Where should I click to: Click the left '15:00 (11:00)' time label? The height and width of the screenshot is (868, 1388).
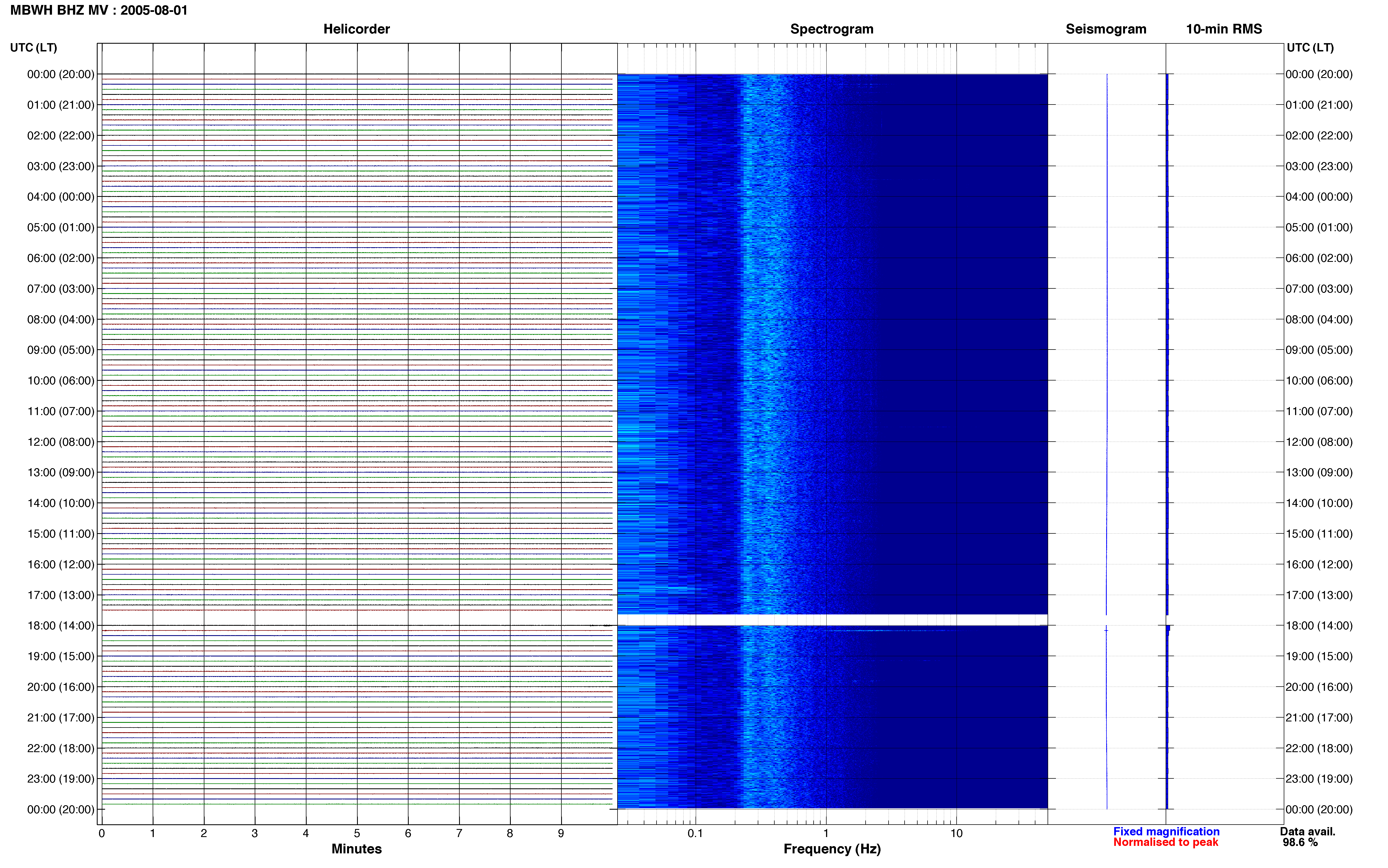point(61,534)
